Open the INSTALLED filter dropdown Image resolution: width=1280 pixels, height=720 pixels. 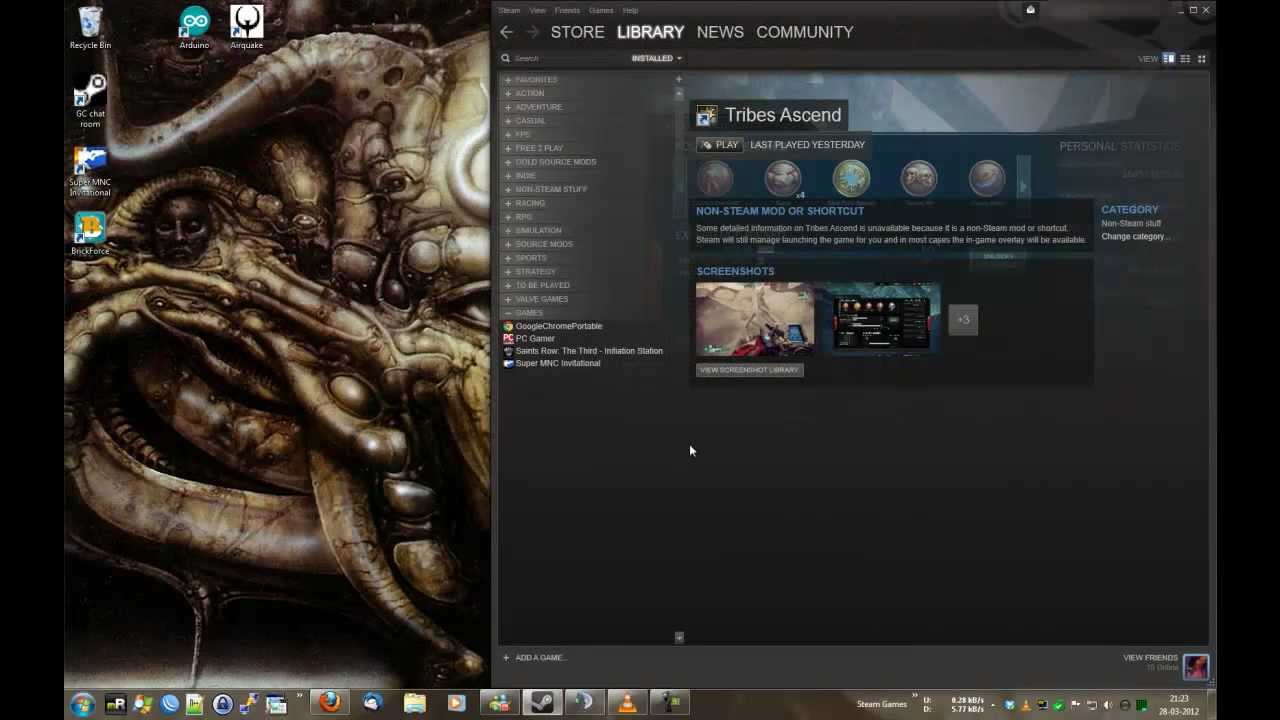point(656,58)
